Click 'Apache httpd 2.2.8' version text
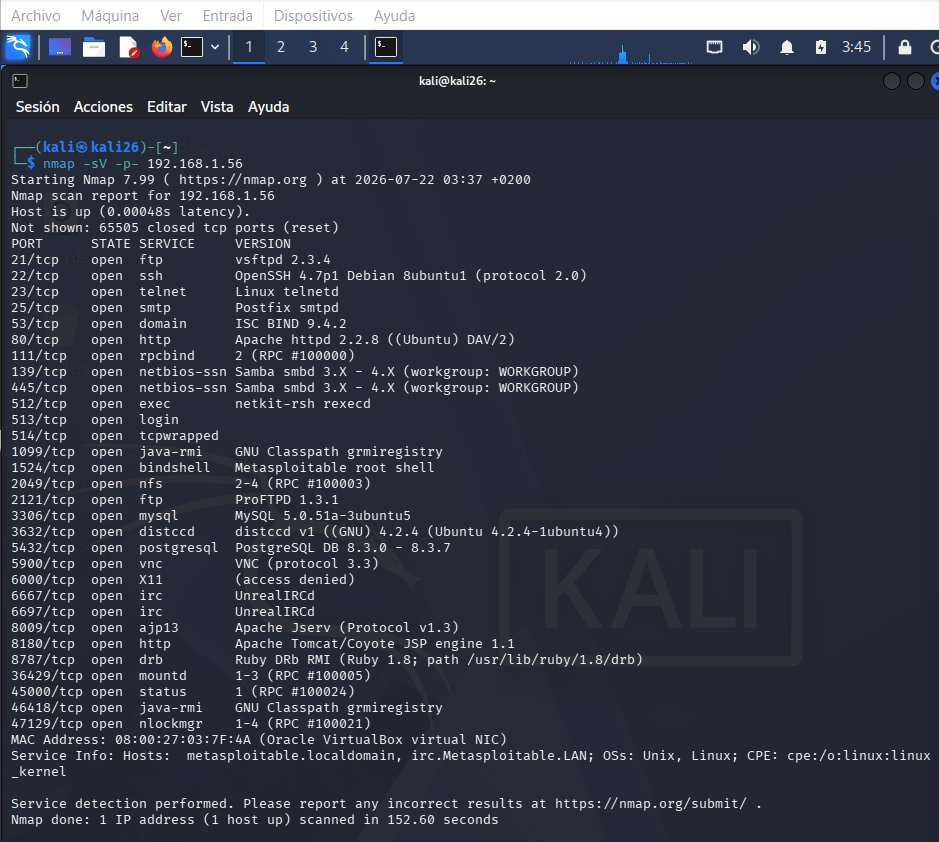This screenshot has height=842, width=939. pos(307,340)
